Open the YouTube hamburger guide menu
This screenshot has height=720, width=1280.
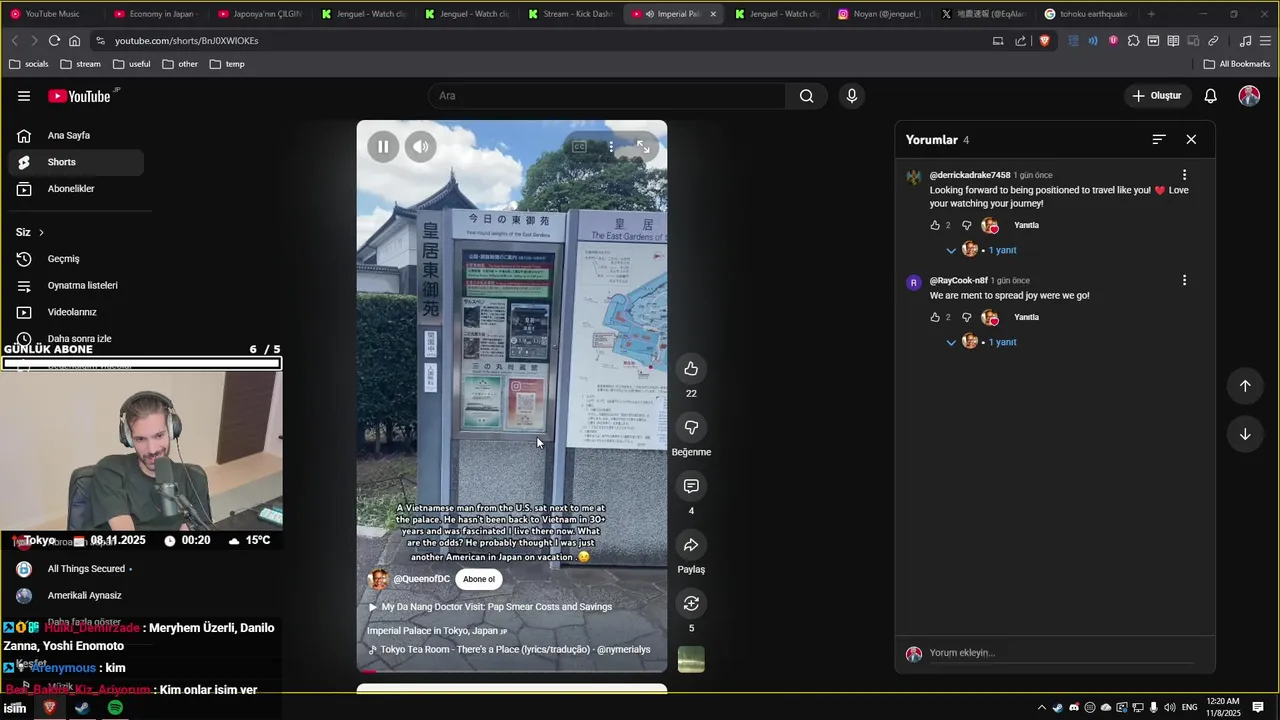[24, 96]
